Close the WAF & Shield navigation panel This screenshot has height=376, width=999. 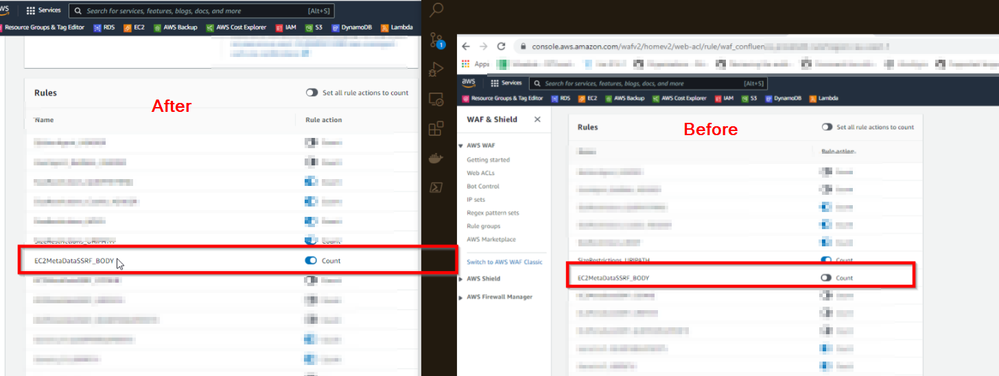click(x=537, y=119)
